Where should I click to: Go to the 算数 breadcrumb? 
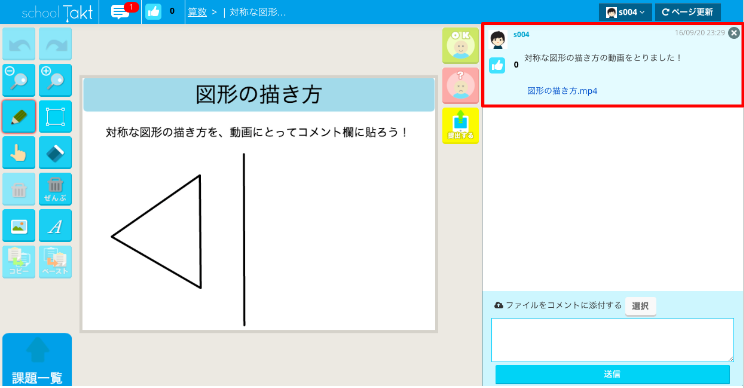tap(197, 12)
